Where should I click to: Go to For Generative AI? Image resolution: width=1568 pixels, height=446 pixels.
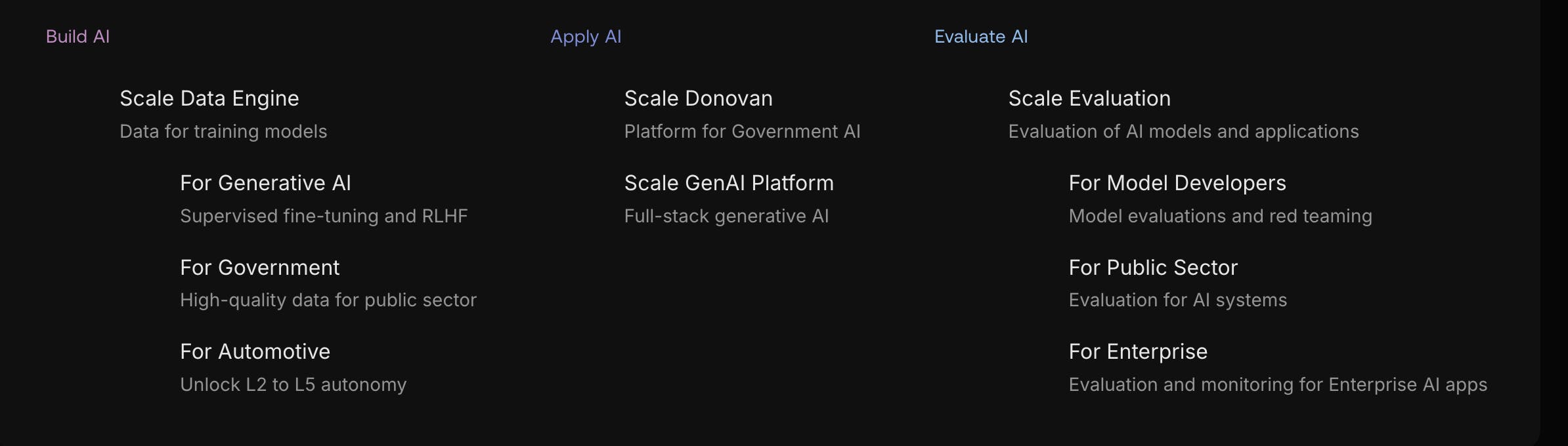[265, 183]
